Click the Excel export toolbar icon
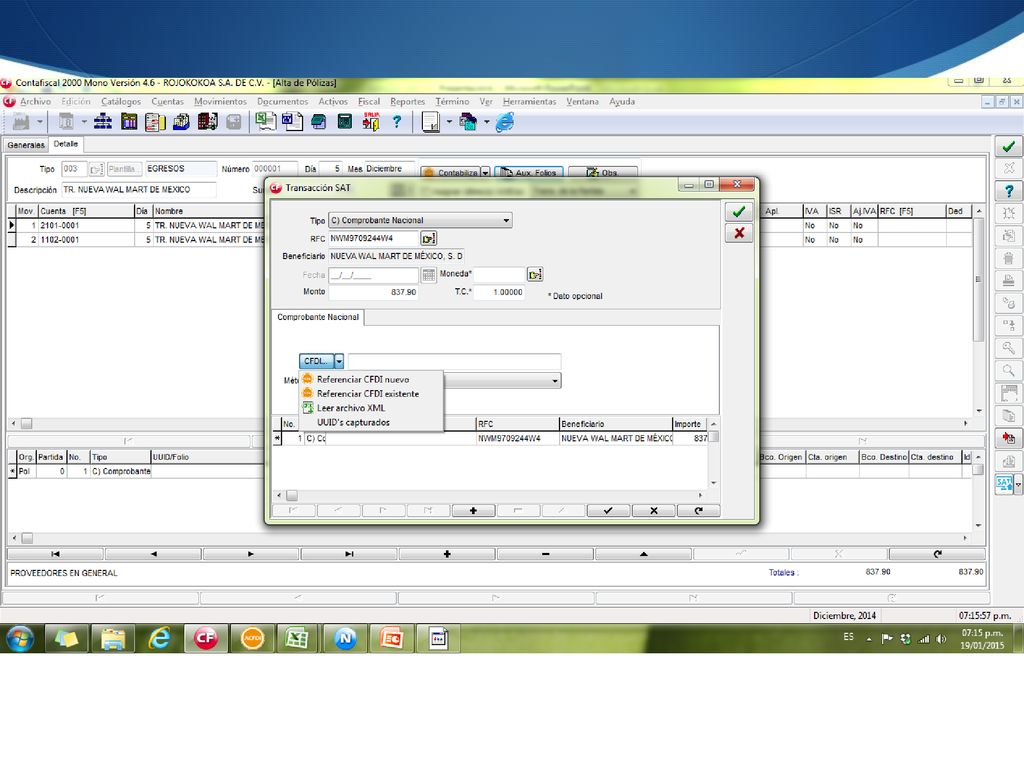 265,121
